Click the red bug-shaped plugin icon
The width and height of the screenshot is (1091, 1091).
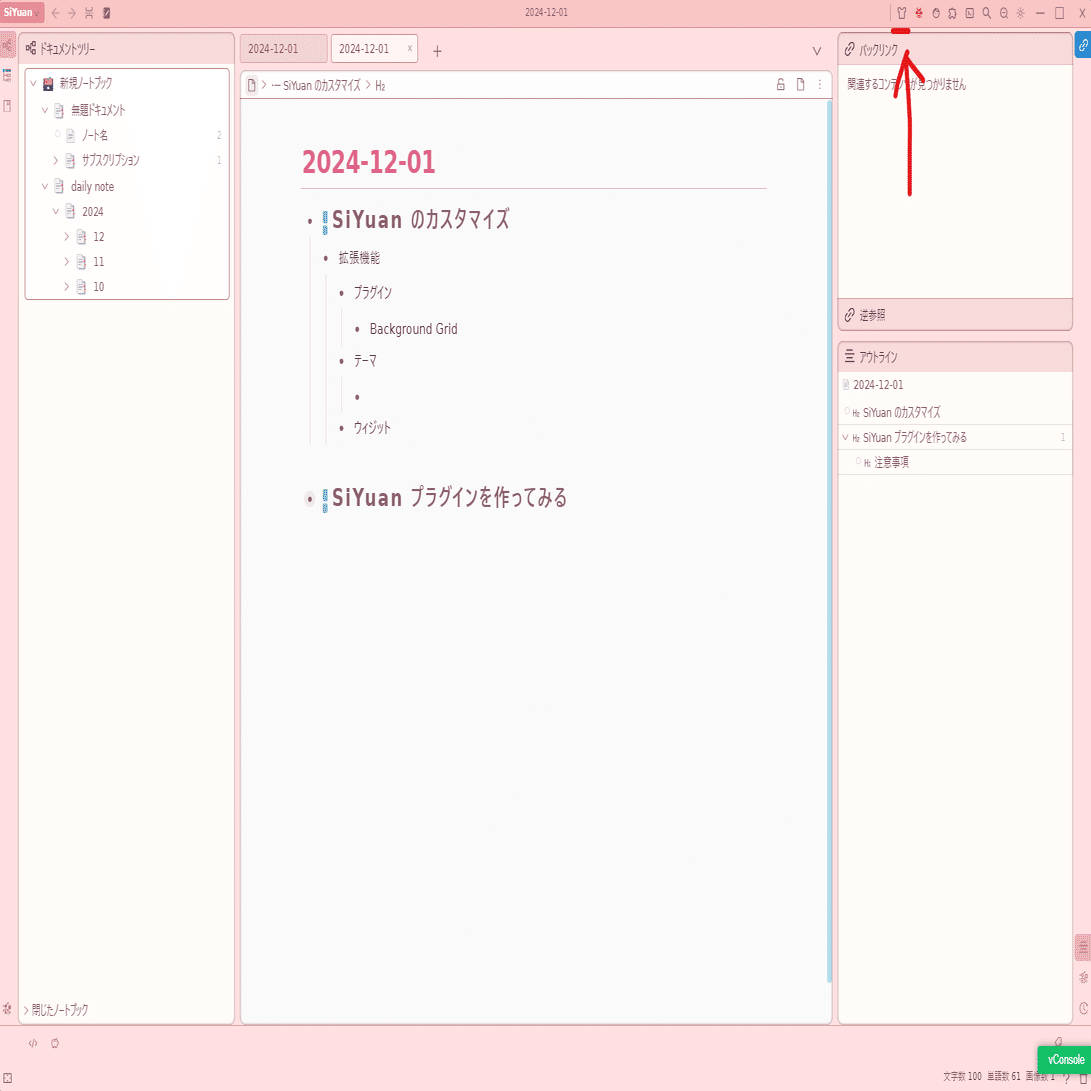click(x=918, y=13)
